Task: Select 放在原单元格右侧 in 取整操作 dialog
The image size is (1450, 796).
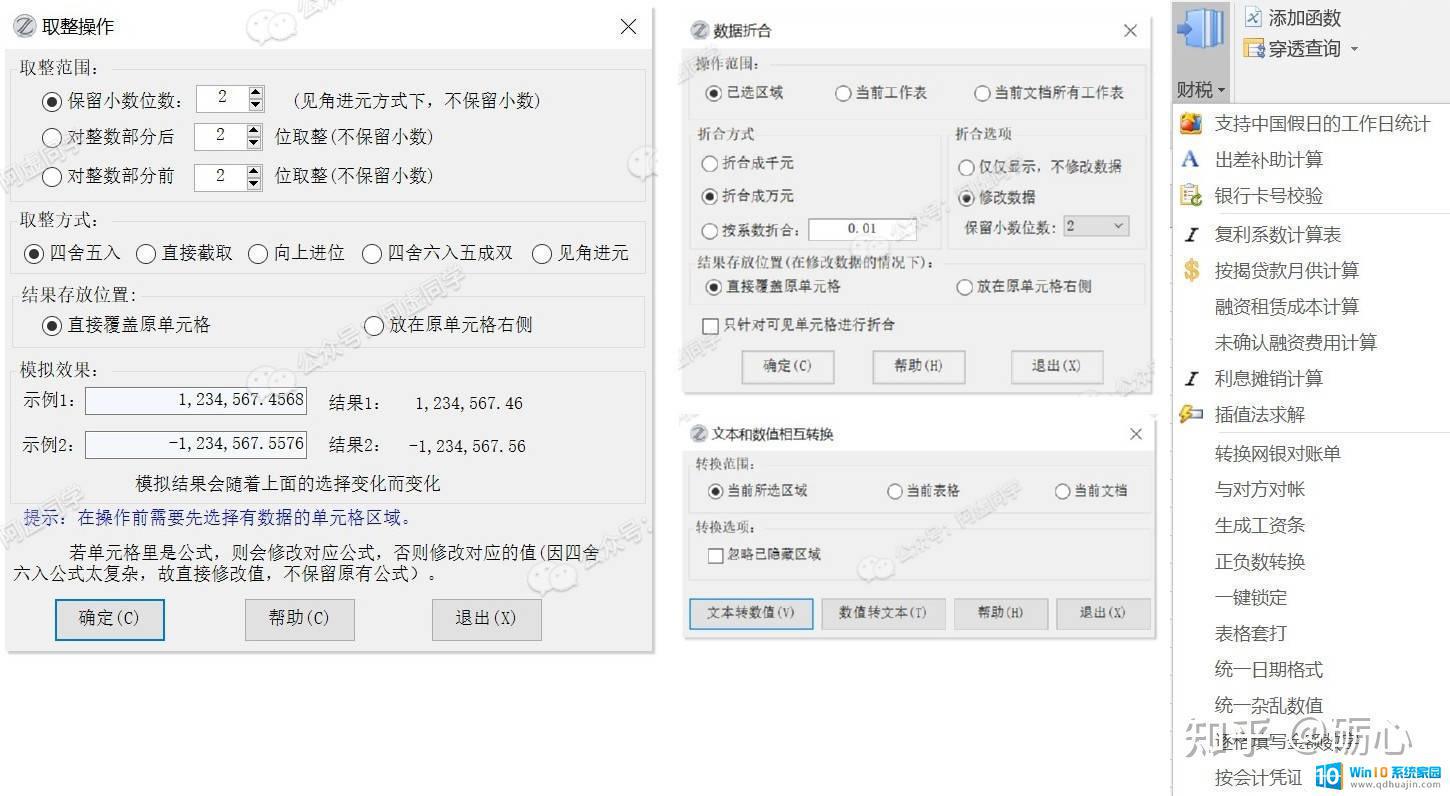Action: pyautogui.click(x=374, y=325)
